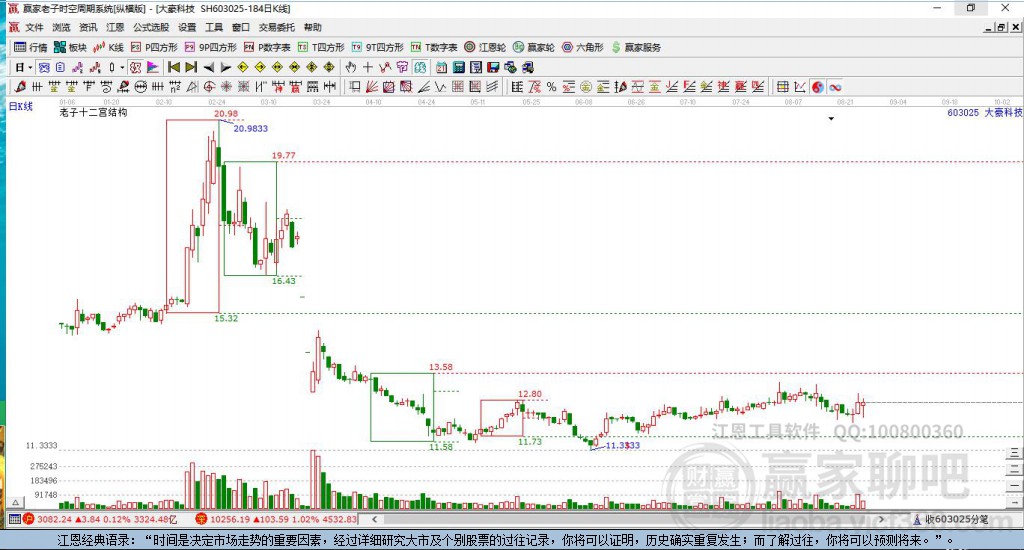
Task: Click the black right-pointing arrow icon
Action: click(226, 67)
